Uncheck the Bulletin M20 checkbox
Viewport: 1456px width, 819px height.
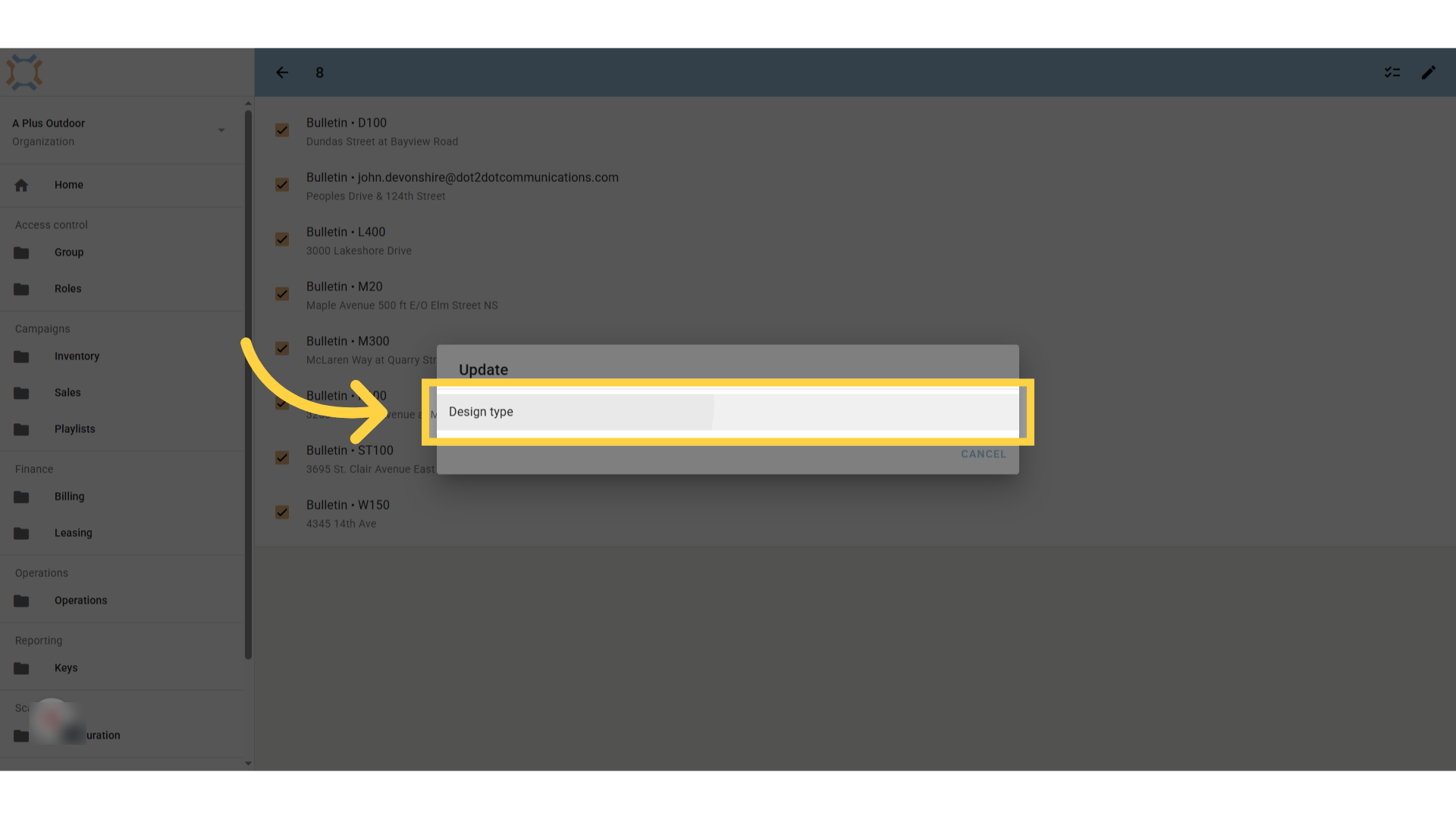click(x=282, y=294)
